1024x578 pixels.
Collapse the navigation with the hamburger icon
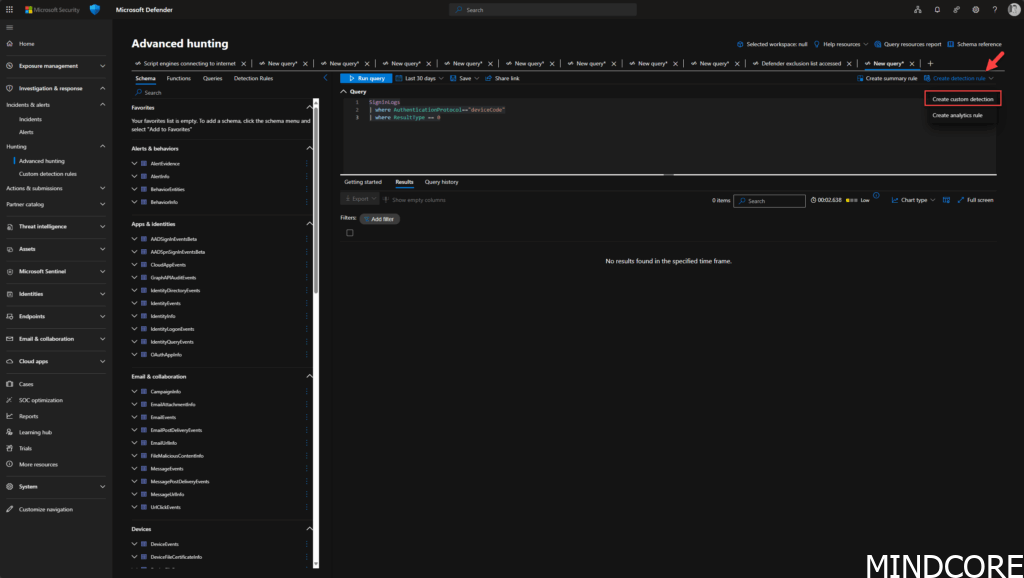9,27
